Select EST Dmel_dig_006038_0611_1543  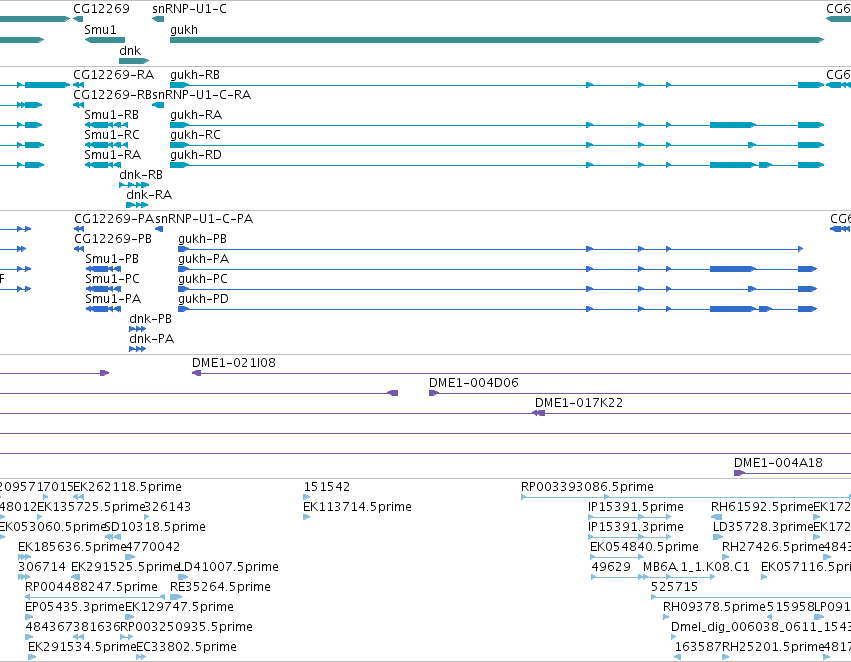(x=674, y=638)
